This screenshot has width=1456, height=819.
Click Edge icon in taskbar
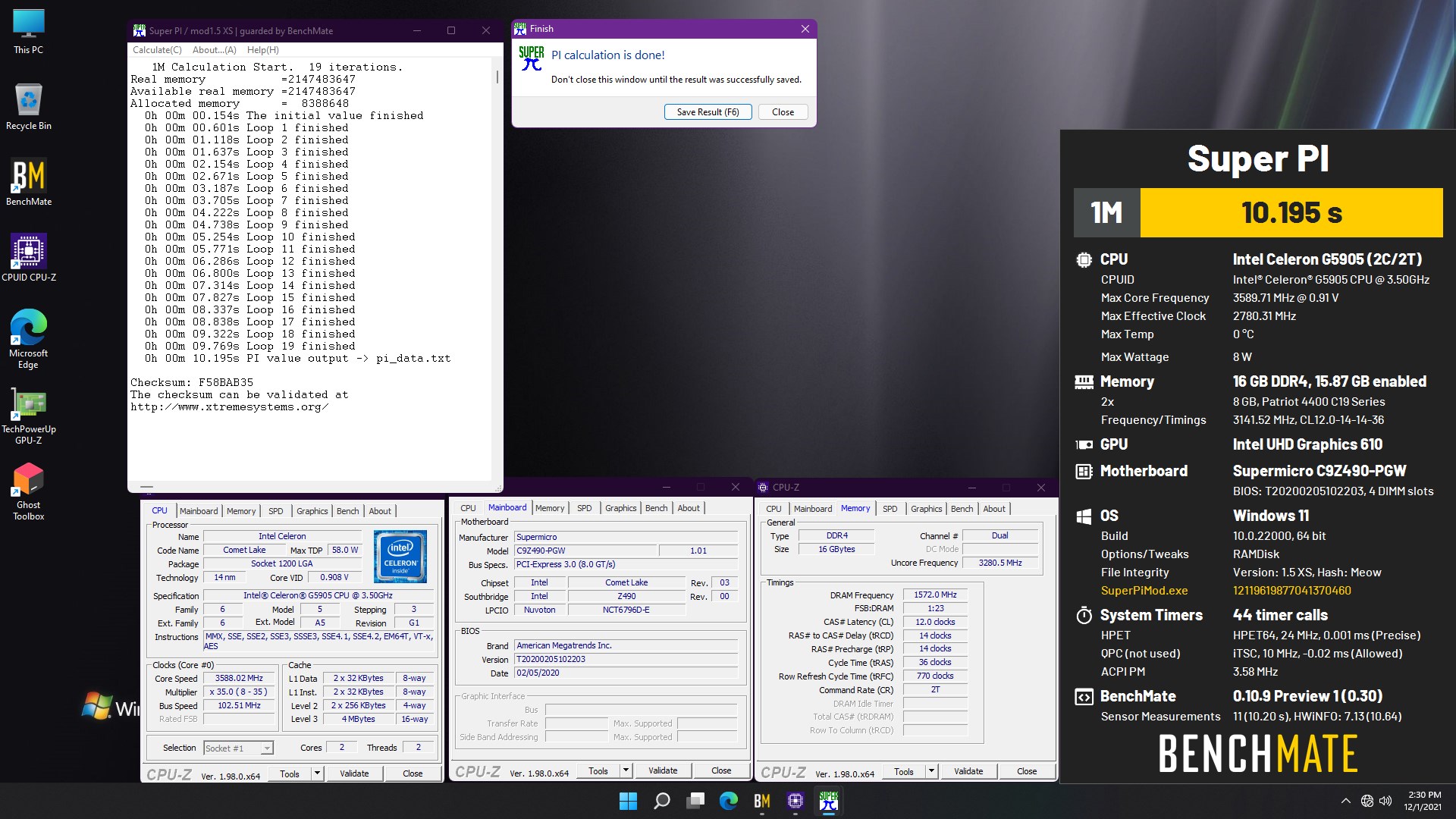(x=729, y=801)
